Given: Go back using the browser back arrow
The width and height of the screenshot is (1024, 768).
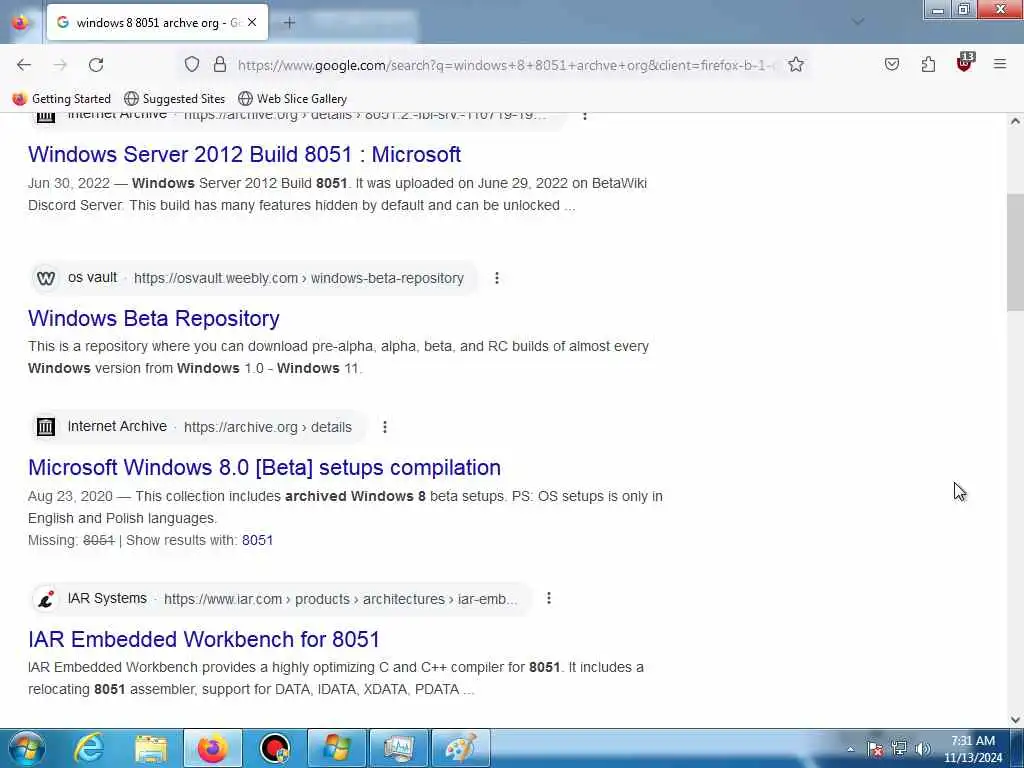Looking at the screenshot, I should click(24, 65).
